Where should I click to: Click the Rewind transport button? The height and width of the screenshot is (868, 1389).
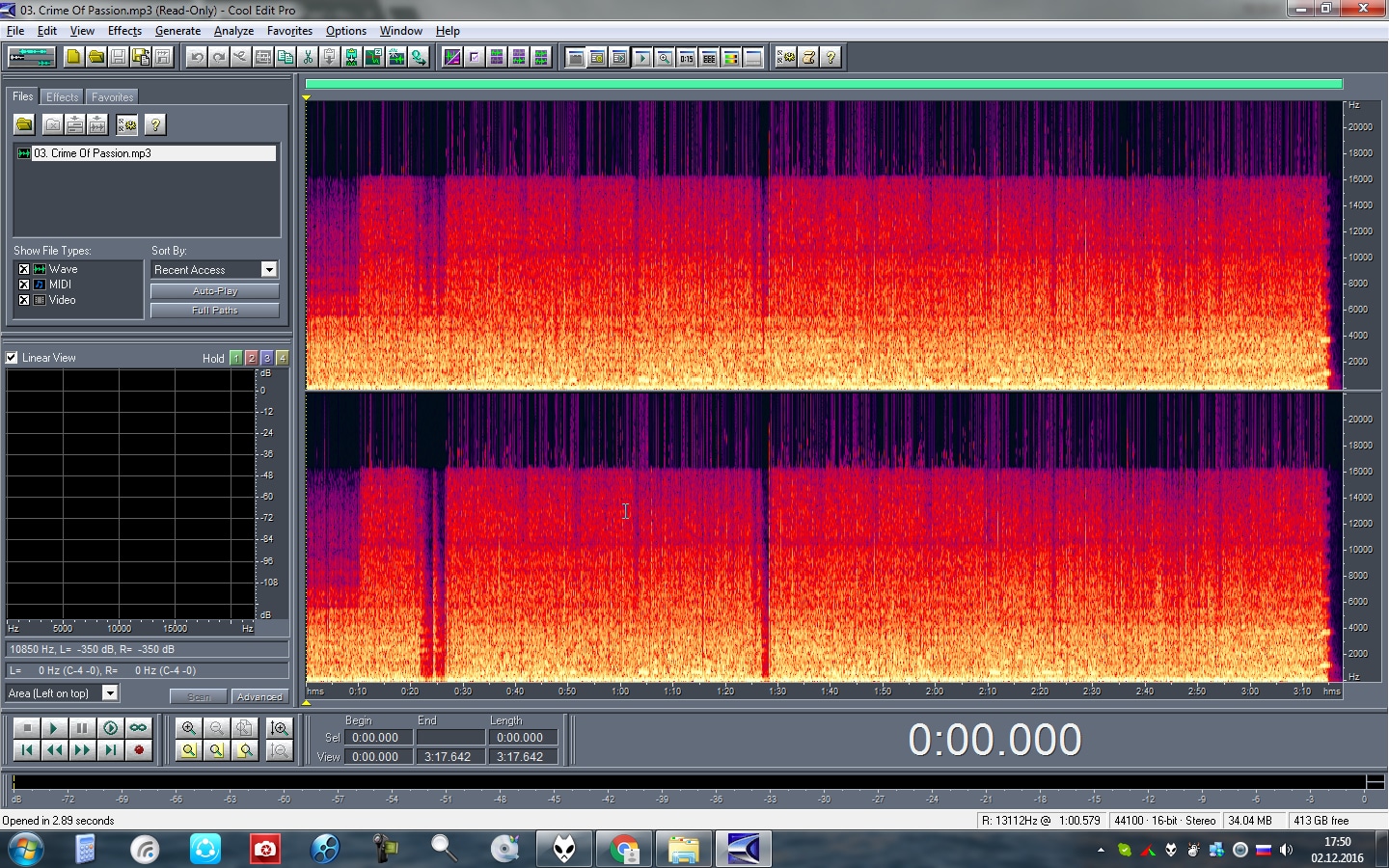54,749
